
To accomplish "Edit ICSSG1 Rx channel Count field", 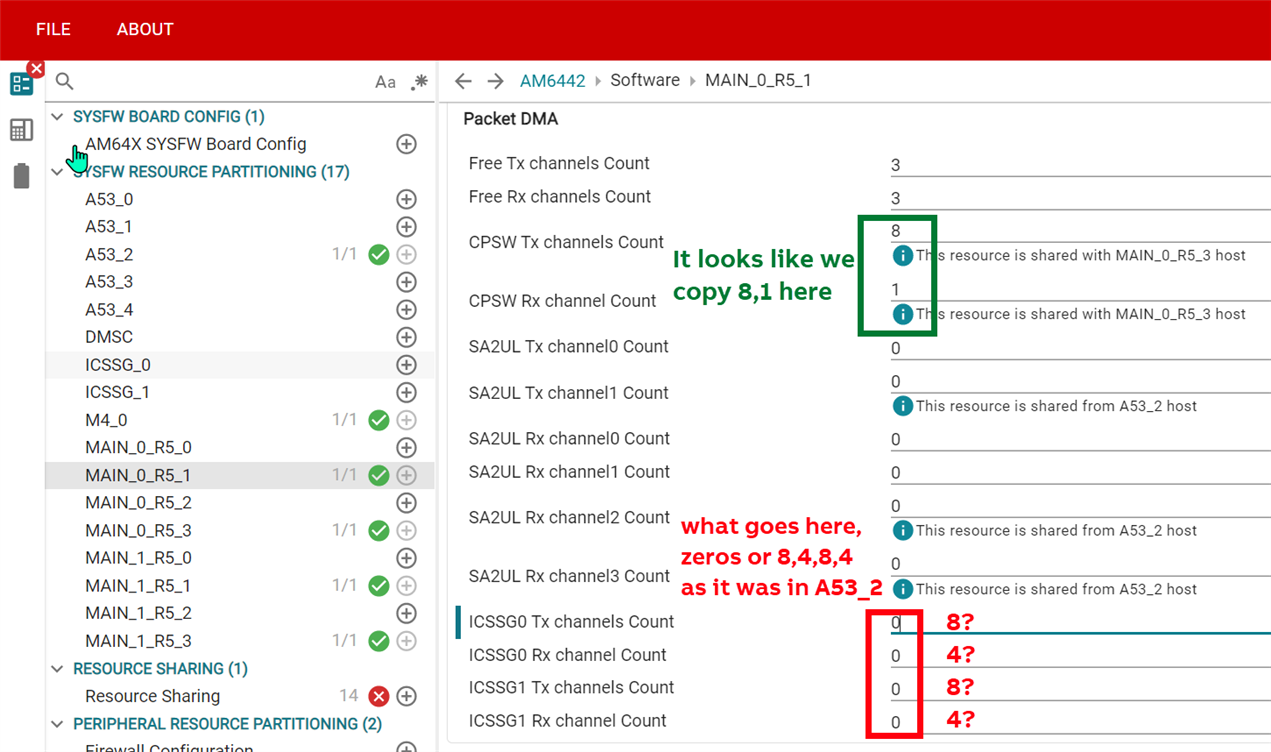I will point(1080,722).
